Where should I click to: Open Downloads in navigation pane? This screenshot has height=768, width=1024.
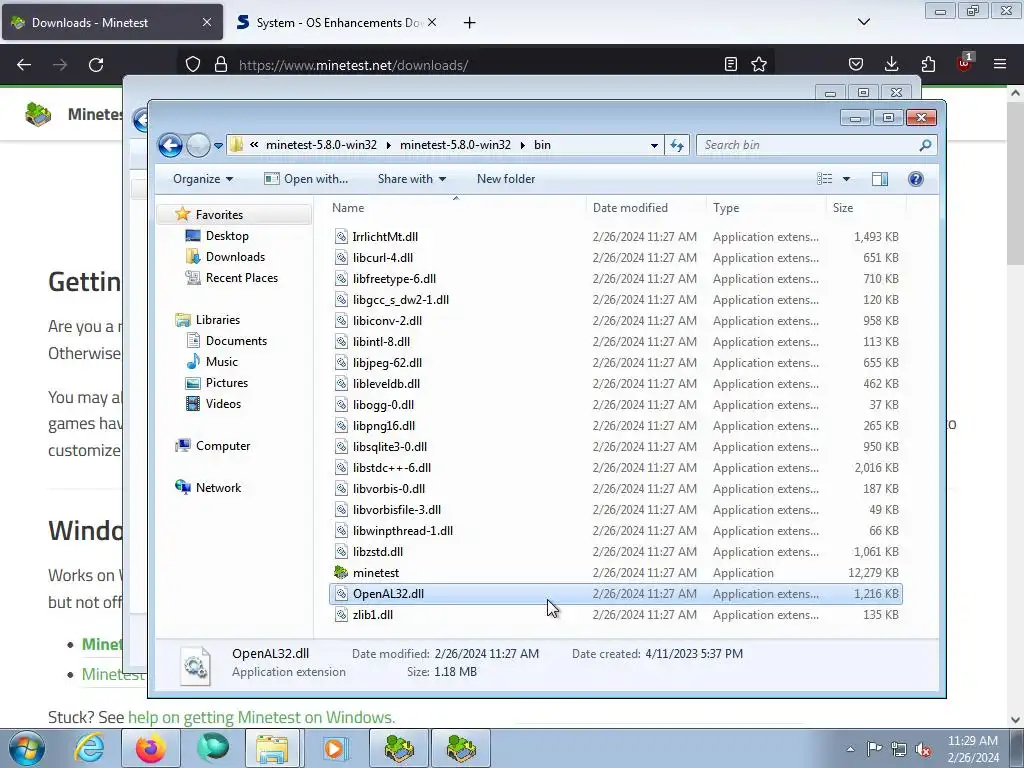235,257
